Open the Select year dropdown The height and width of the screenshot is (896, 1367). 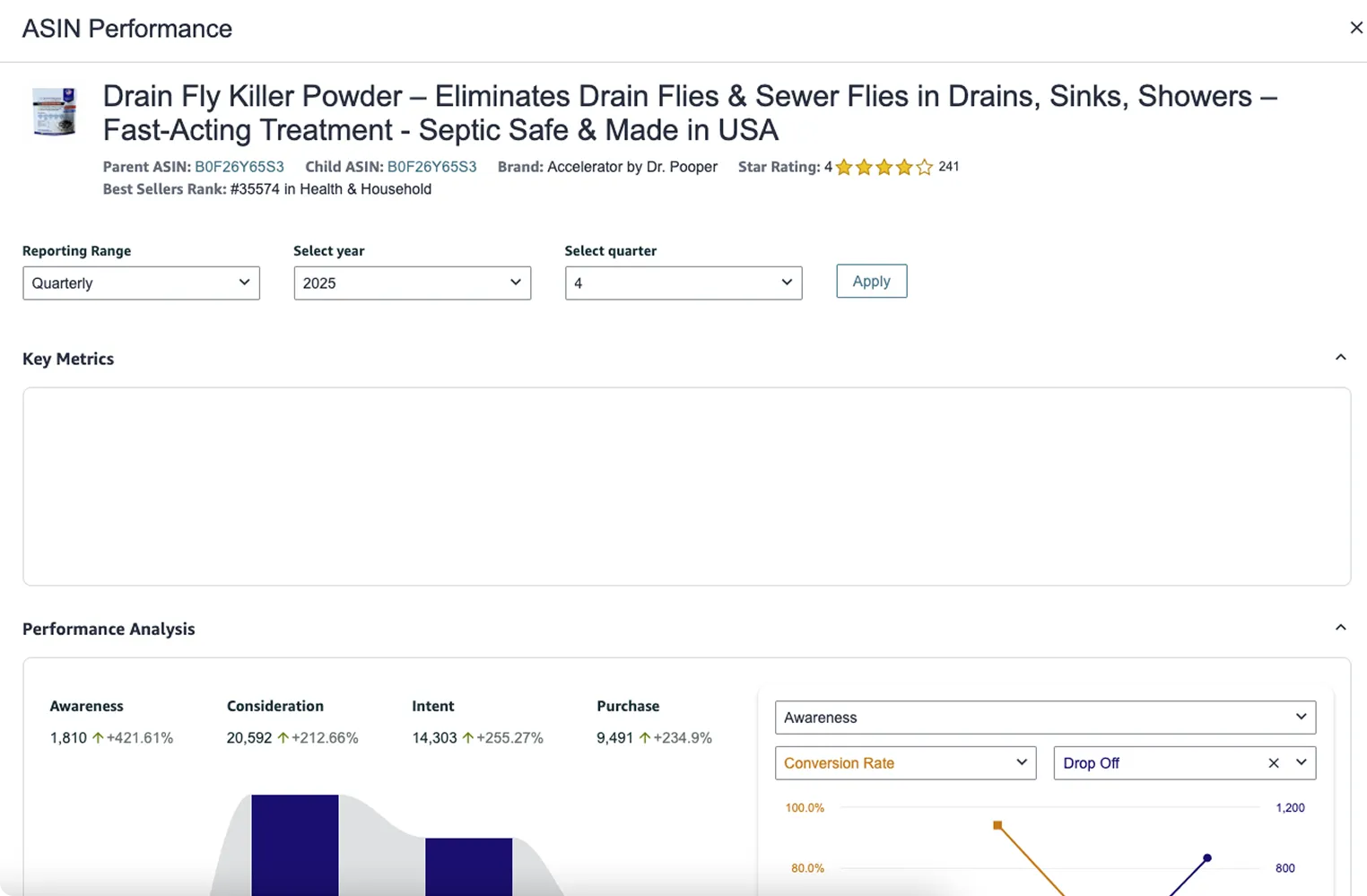412,283
